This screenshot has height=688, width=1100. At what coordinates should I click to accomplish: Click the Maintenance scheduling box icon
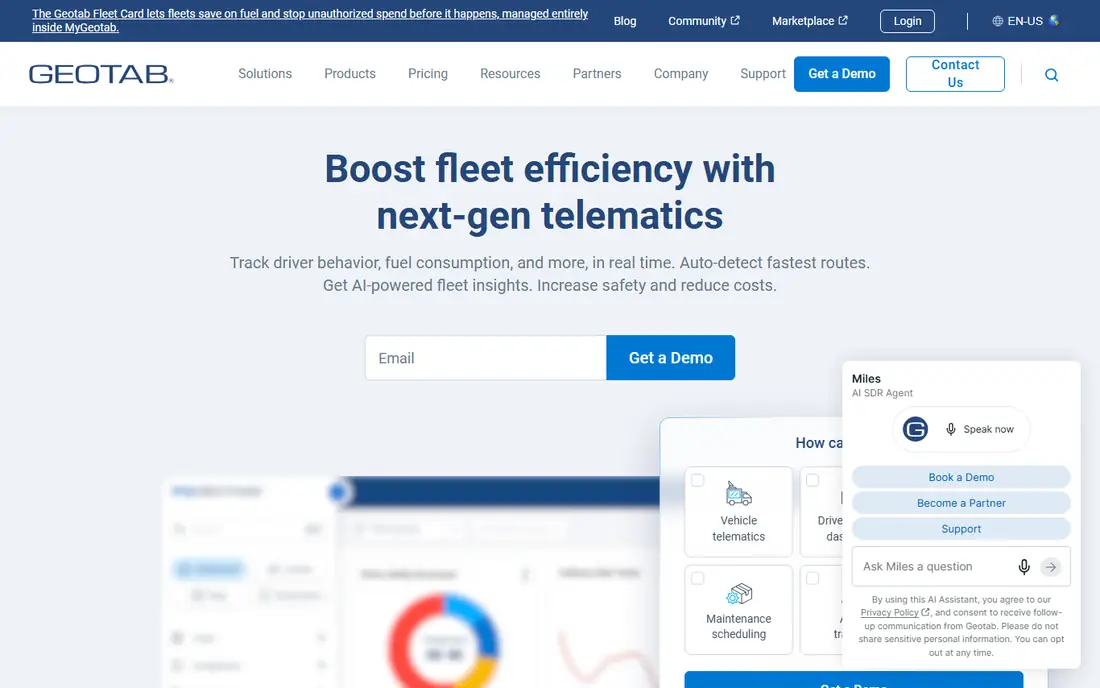739,594
